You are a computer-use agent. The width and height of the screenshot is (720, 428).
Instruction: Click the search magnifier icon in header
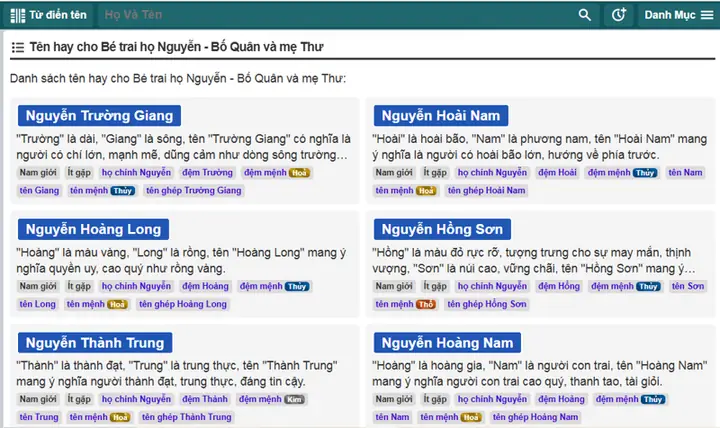click(585, 15)
